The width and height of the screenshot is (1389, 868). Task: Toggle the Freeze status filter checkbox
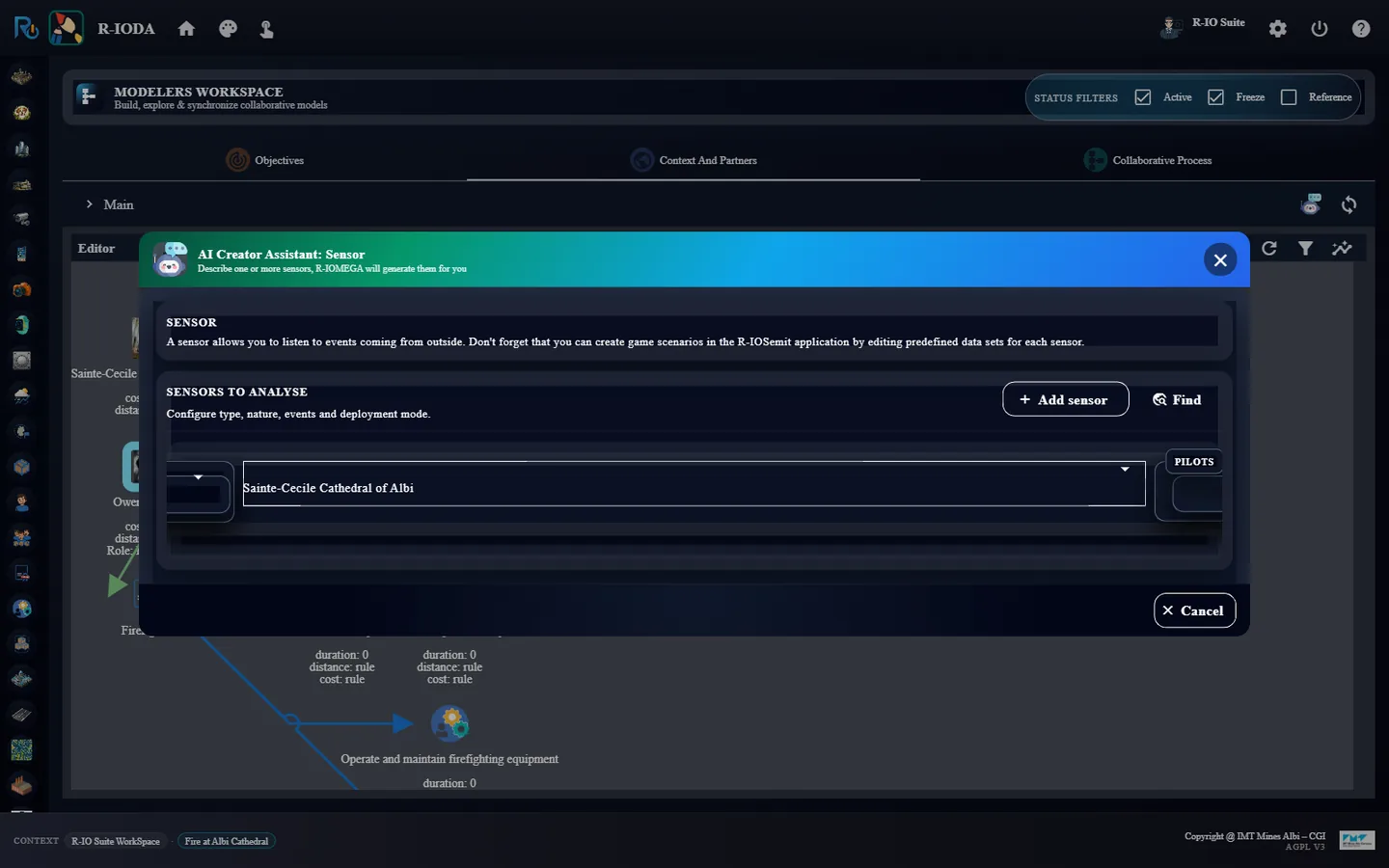pos(1215,97)
